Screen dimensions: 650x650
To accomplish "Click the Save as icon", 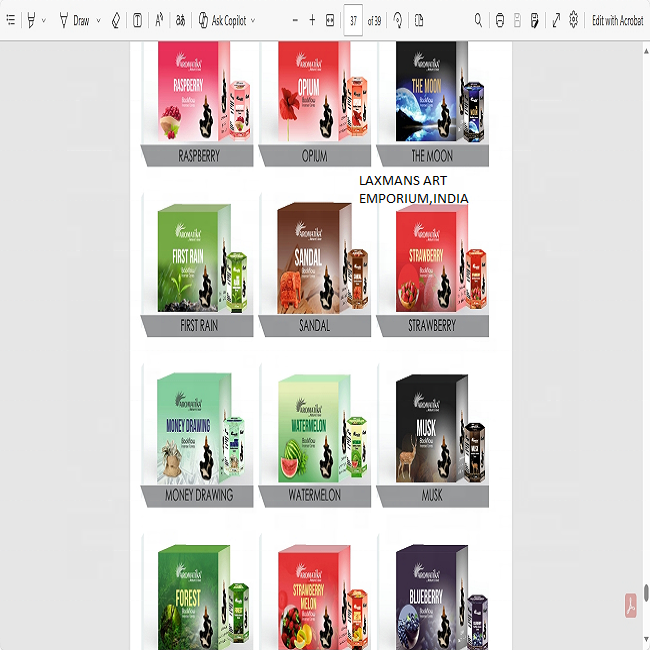I will coord(535,20).
